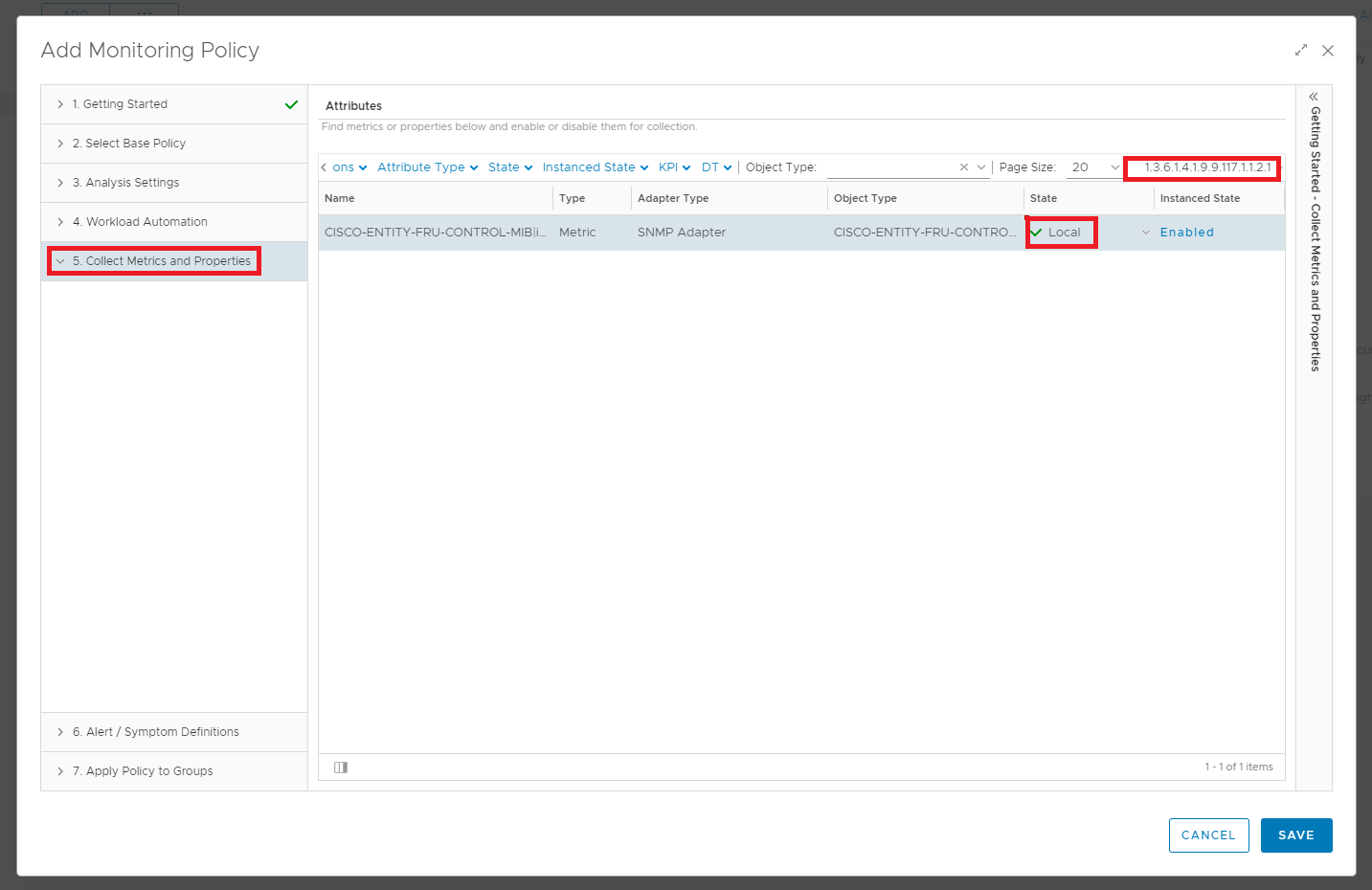Open the Attribute Type filter dropdown

[x=427, y=167]
